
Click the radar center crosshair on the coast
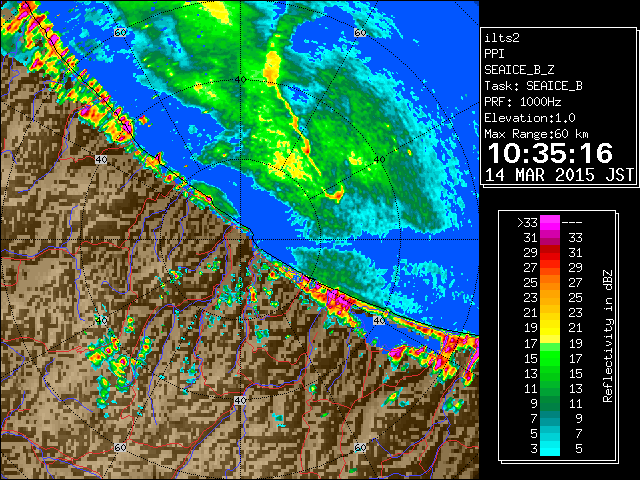(x=240, y=240)
